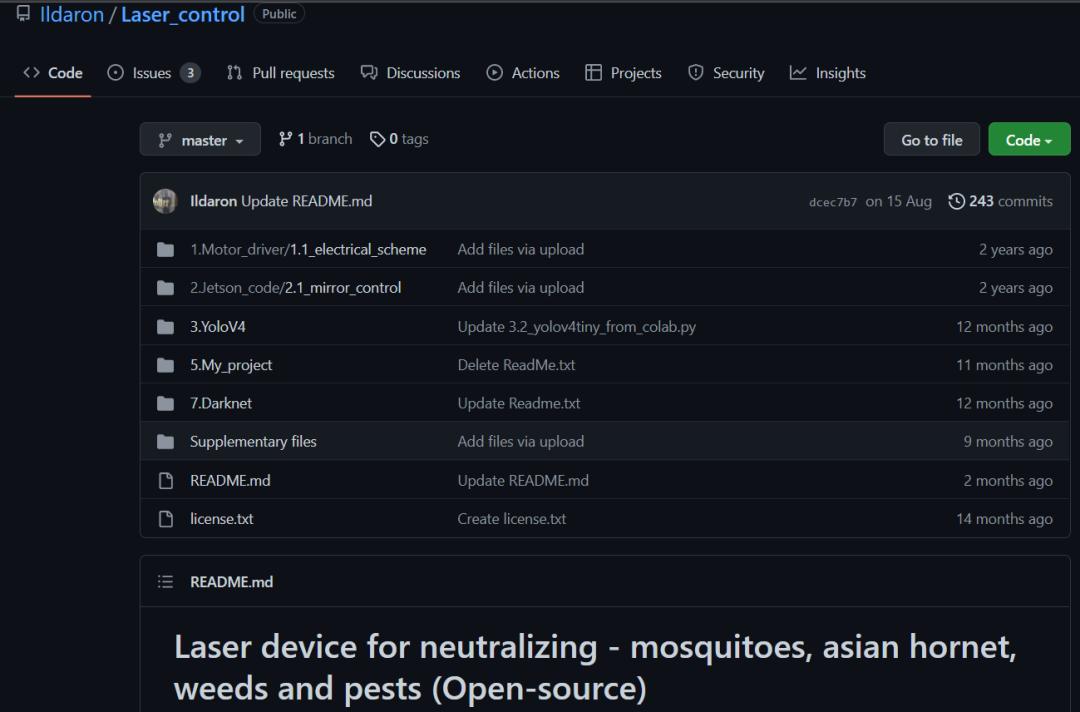Click the folder icon beside 5.My_project
The height and width of the screenshot is (712, 1080).
[x=165, y=365]
